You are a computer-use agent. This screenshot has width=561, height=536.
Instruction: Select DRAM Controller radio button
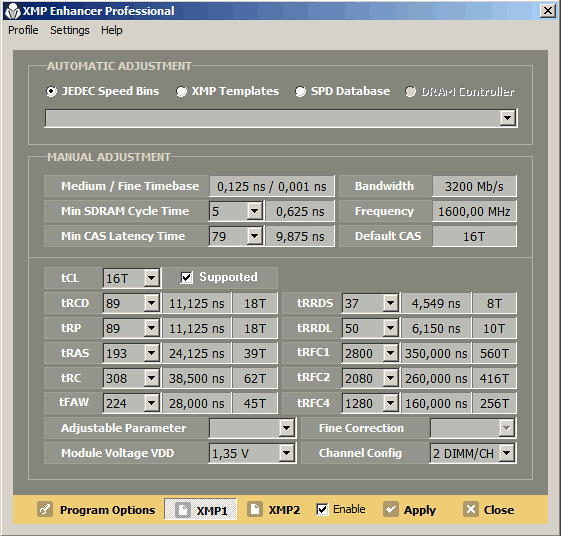pyautogui.click(x=410, y=92)
